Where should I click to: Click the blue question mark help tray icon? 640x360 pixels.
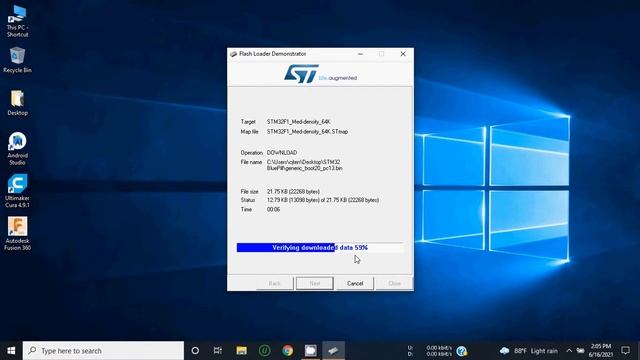click(462, 351)
